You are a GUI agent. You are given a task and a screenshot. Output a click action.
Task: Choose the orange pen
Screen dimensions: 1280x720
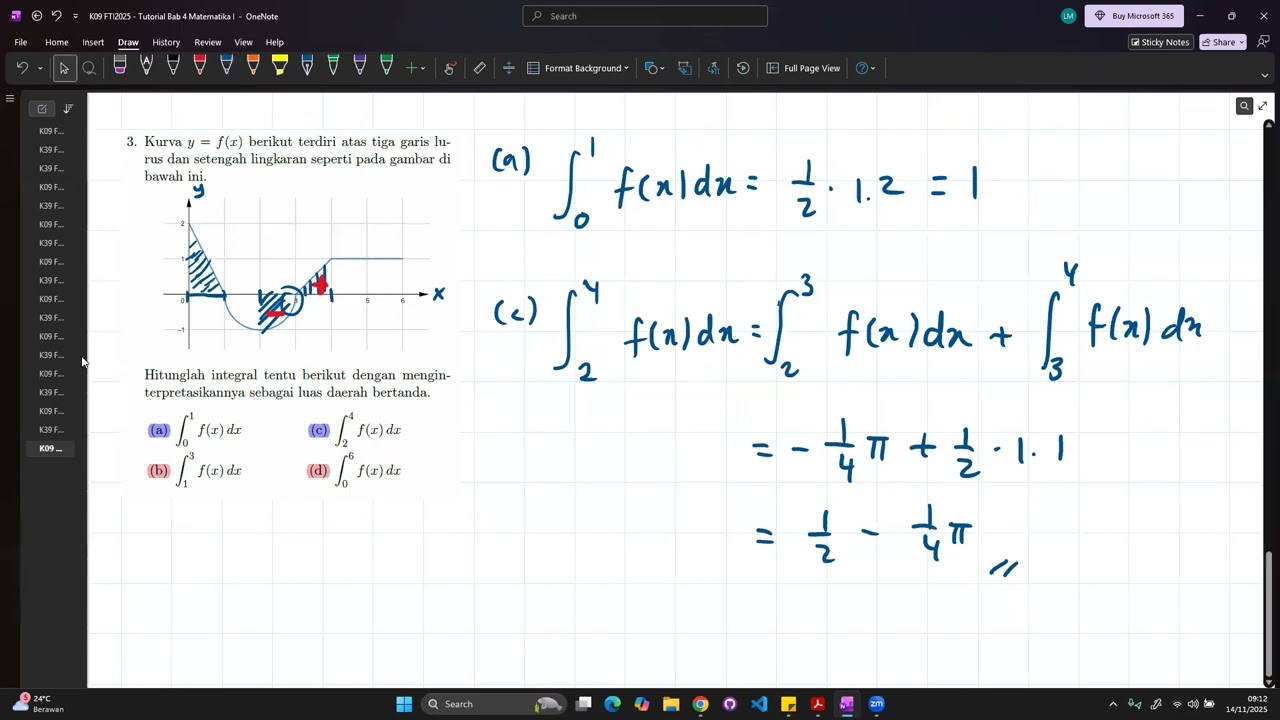pyautogui.click(x=253, y=67)
